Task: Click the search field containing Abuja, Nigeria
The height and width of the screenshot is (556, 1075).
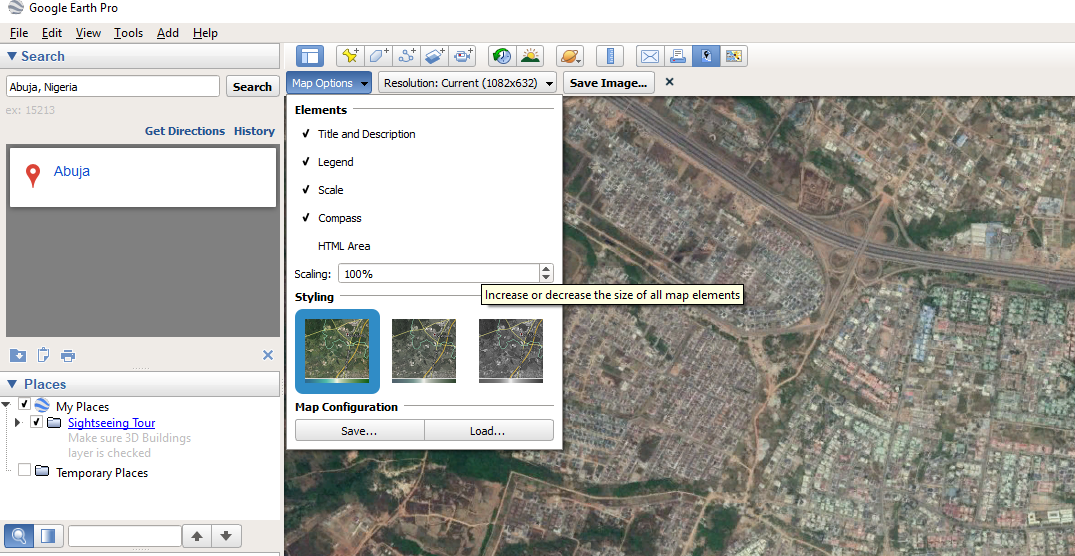Action: (112, 87)
